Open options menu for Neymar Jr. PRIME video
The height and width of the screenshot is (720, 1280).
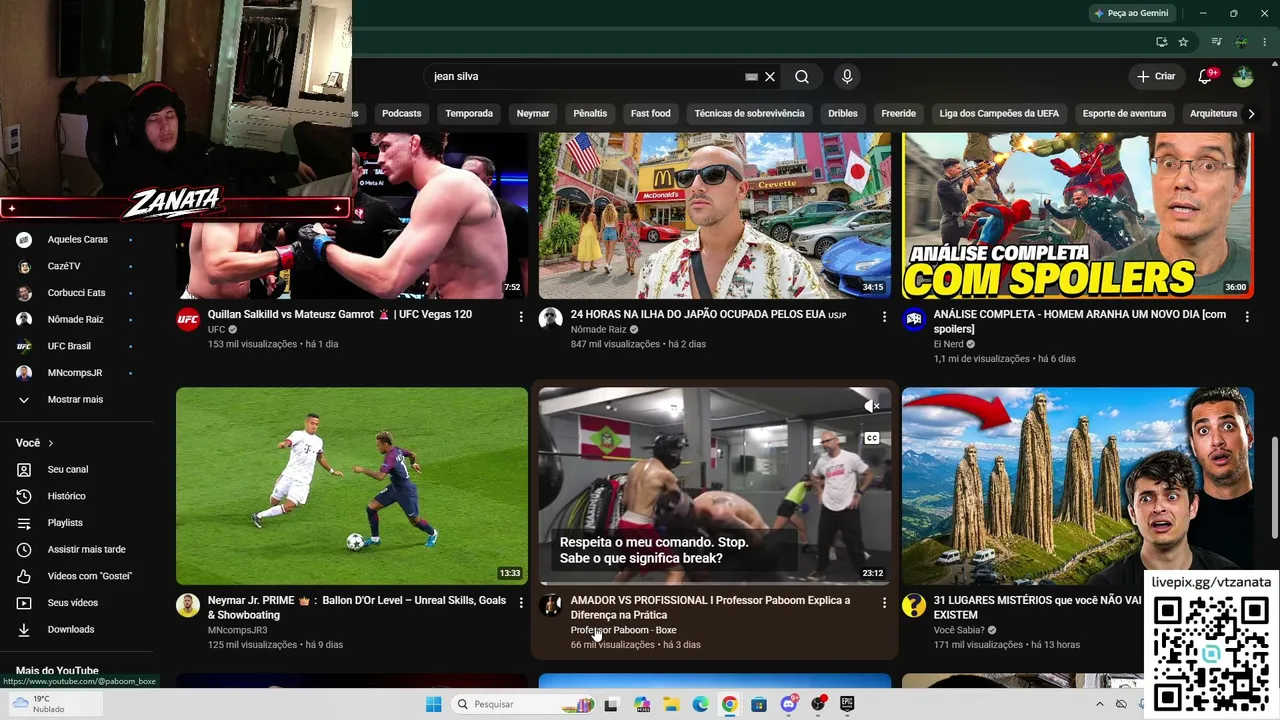[521, 602]
